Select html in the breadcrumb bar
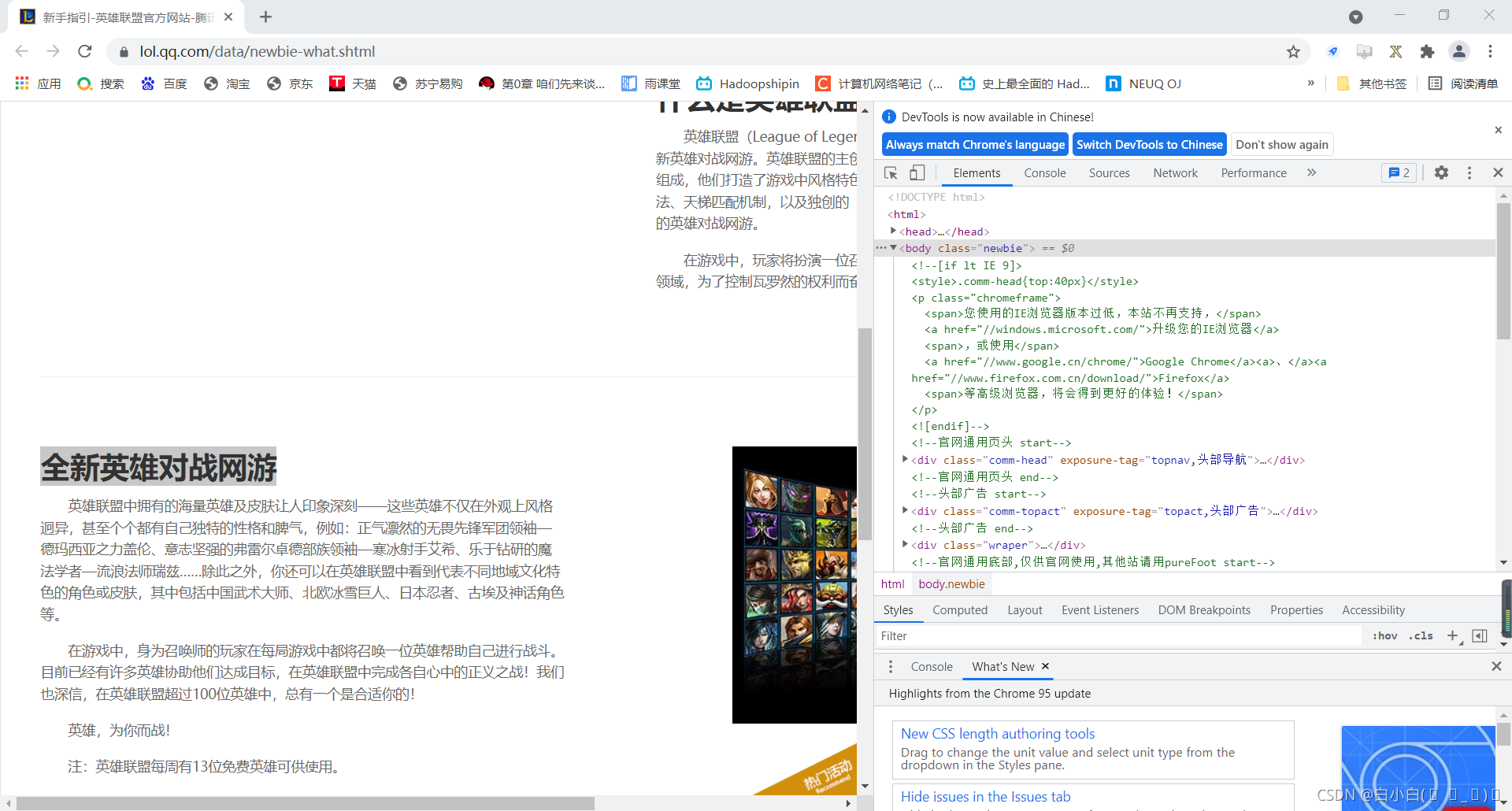The image size is (1512, 811). (892, 584)
